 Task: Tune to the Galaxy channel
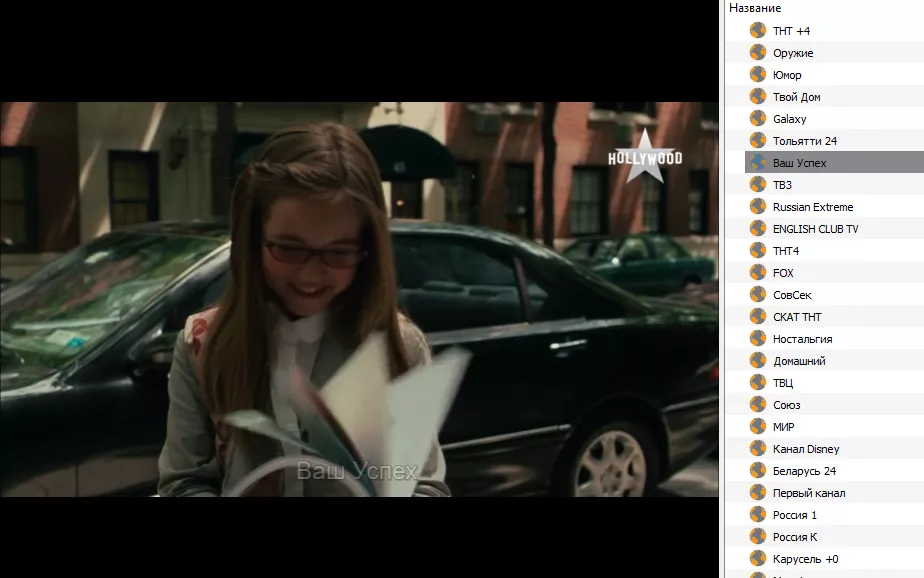(790, 119)
